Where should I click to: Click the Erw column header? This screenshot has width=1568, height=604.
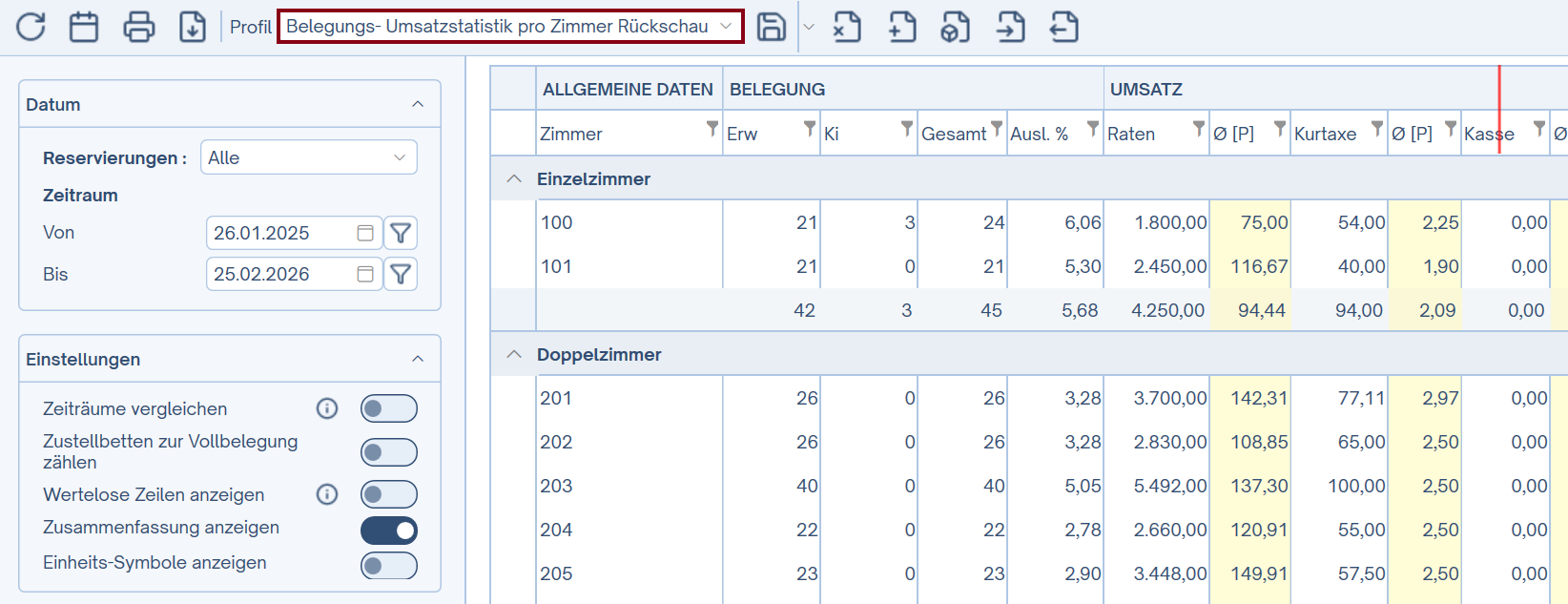point(771,133)
